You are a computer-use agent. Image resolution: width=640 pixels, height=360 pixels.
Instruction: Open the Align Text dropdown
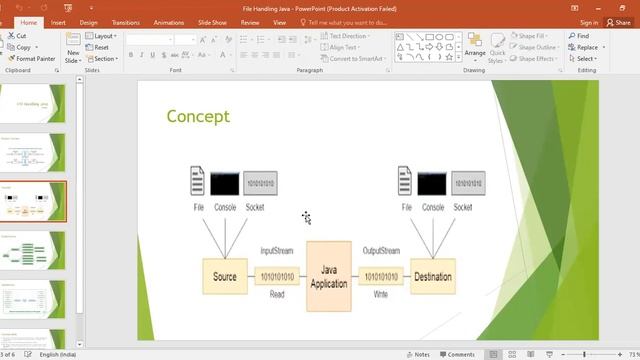click(340, 47)
